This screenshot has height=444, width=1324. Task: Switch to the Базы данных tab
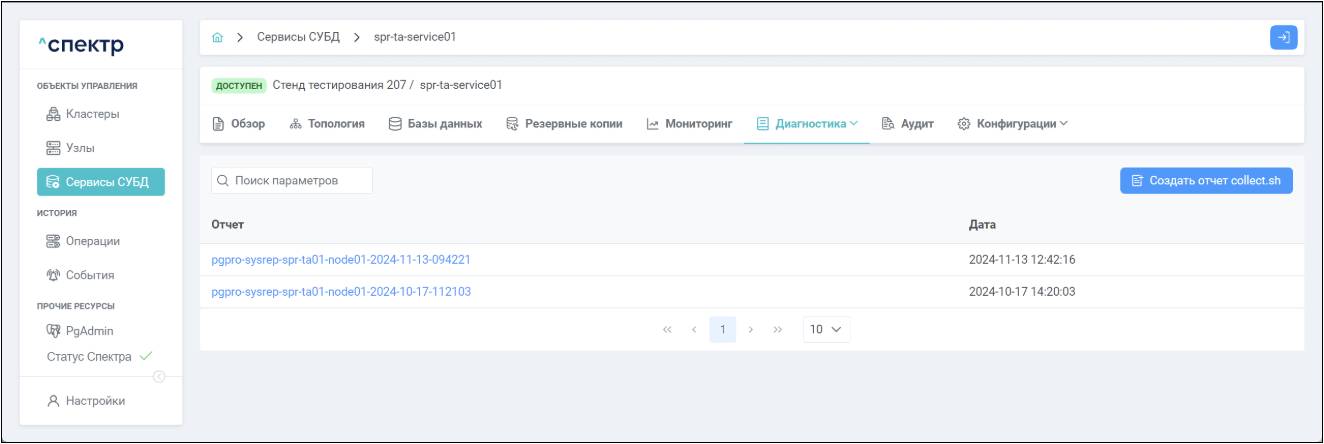pos(435,124)
